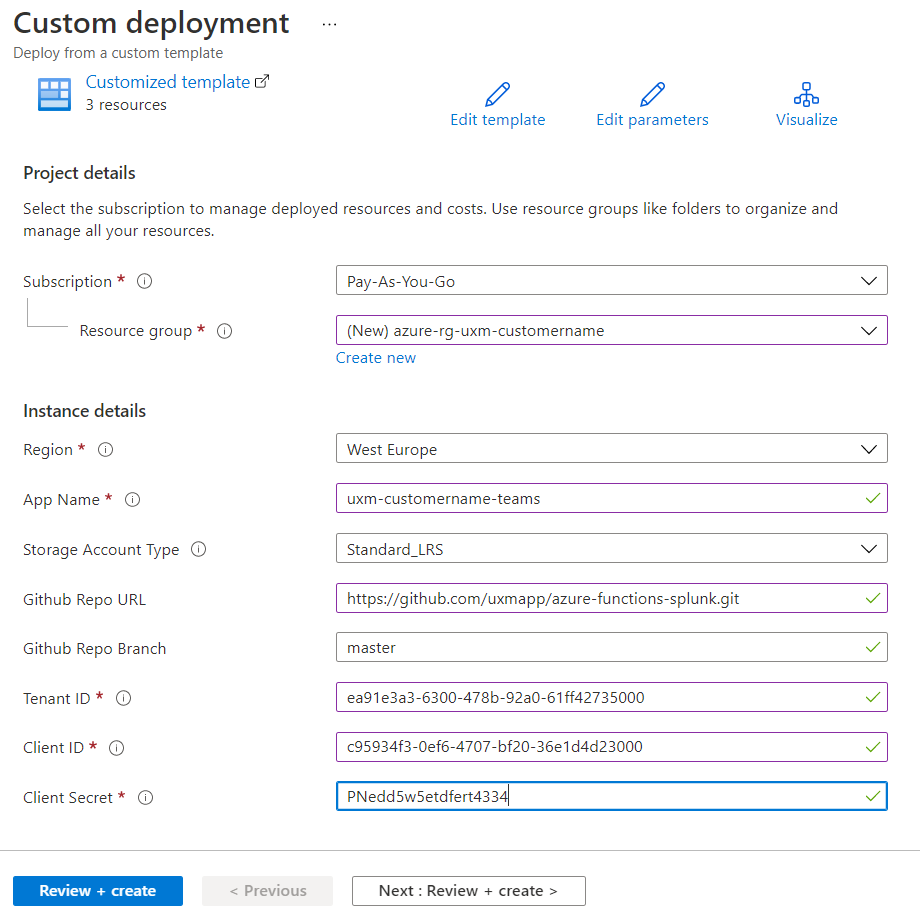Click the Edit template pencil icon
Viewport: 920px width, 919px height.
coord(497,95)
